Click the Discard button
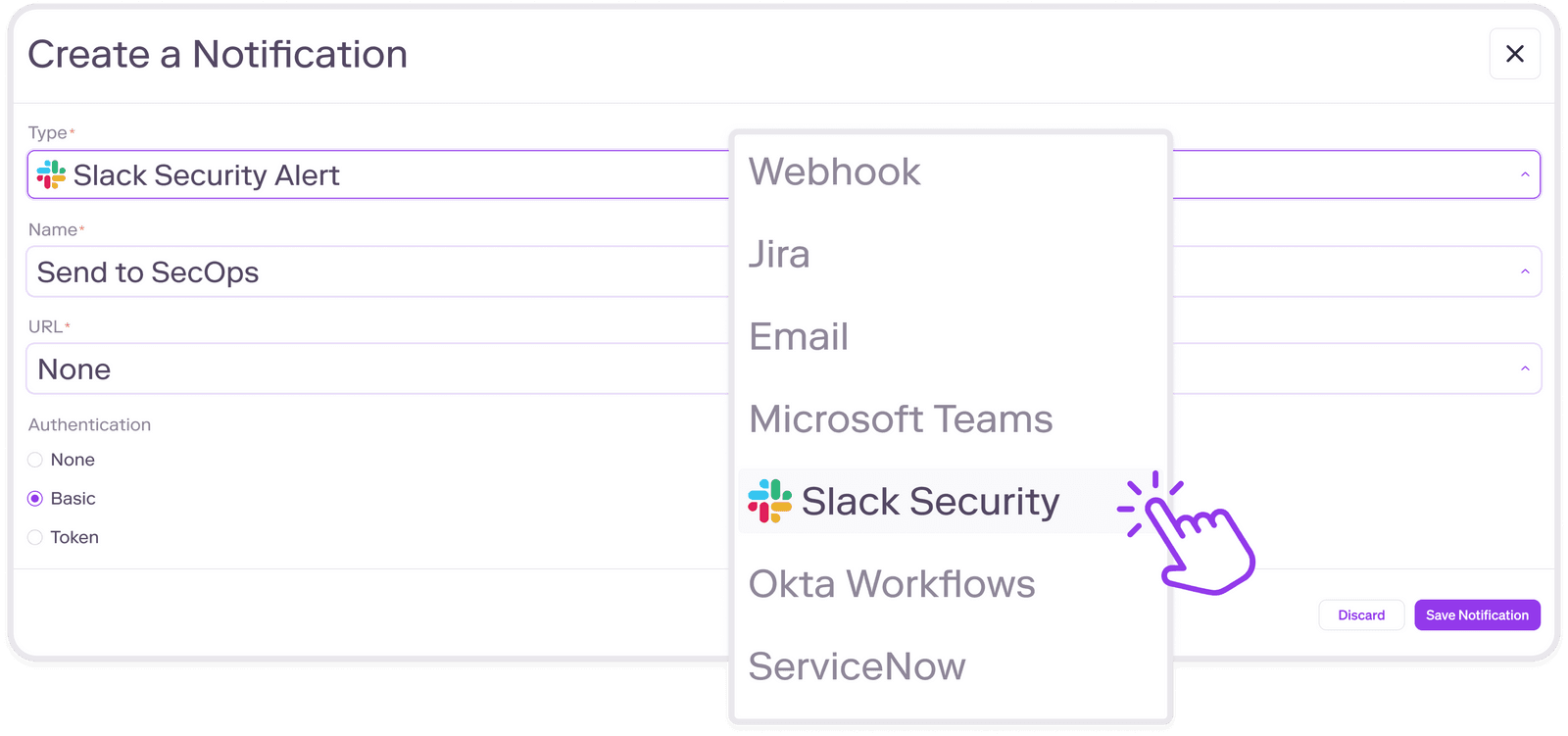 tap(1361, 615)
